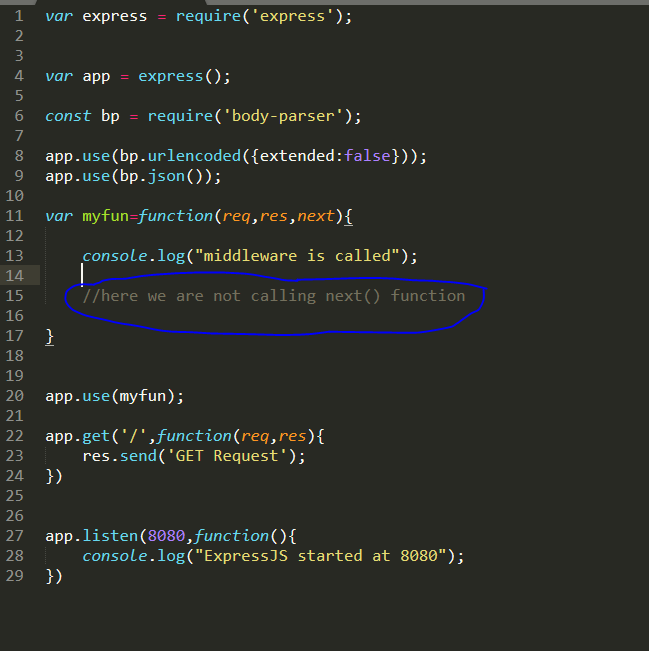Click extended key on line 8
The width and height of the screenshot is (649, 651).
pyautogui.click(x=297, y=156)
